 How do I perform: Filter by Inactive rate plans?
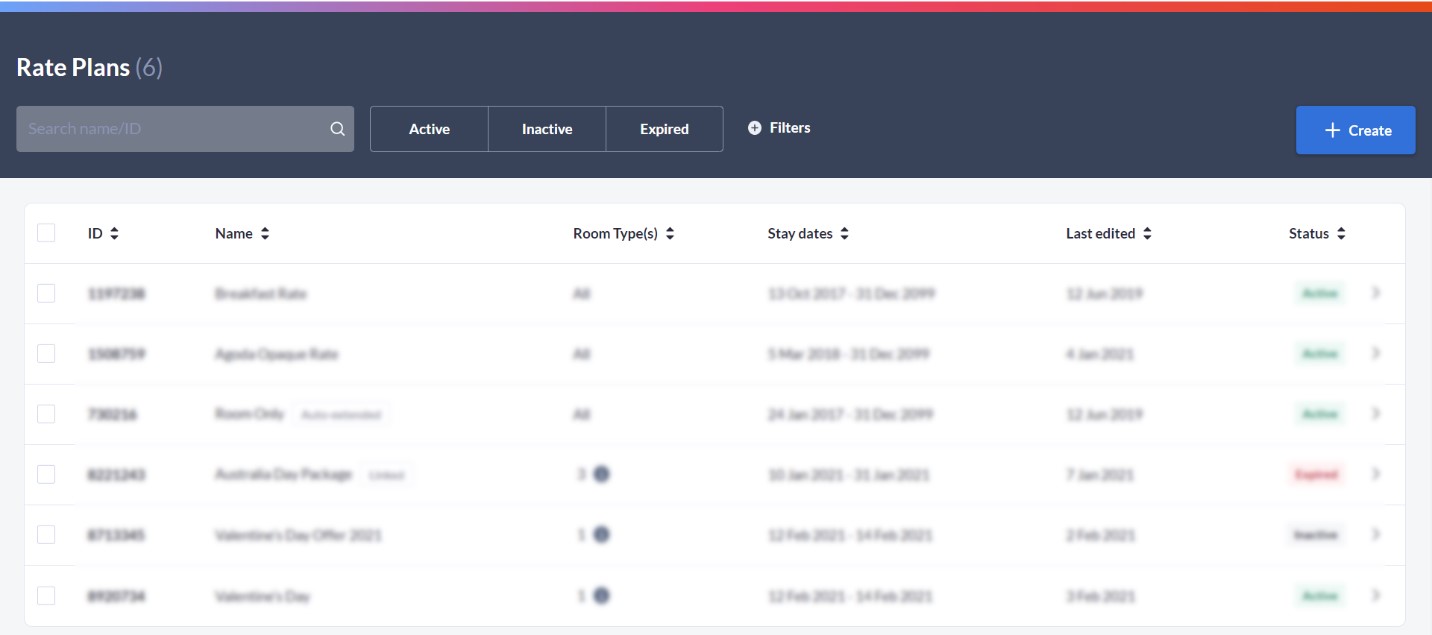(x=547, y=129)
